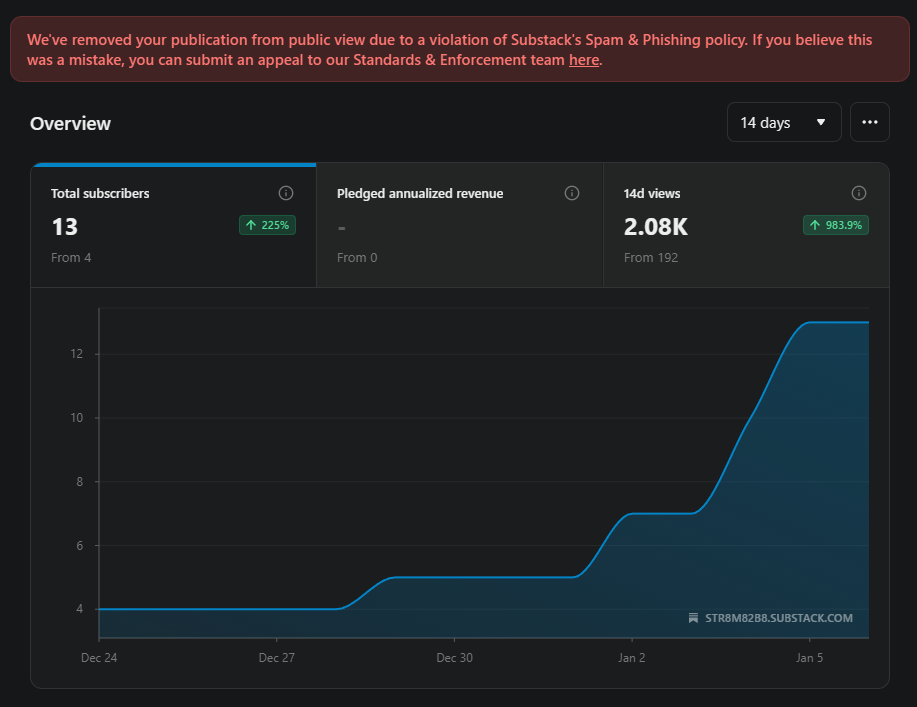The height and width of the screenshot is (707, 917).
Task: Select the Total subscribers tab
Action: click(x=174, y=225)
